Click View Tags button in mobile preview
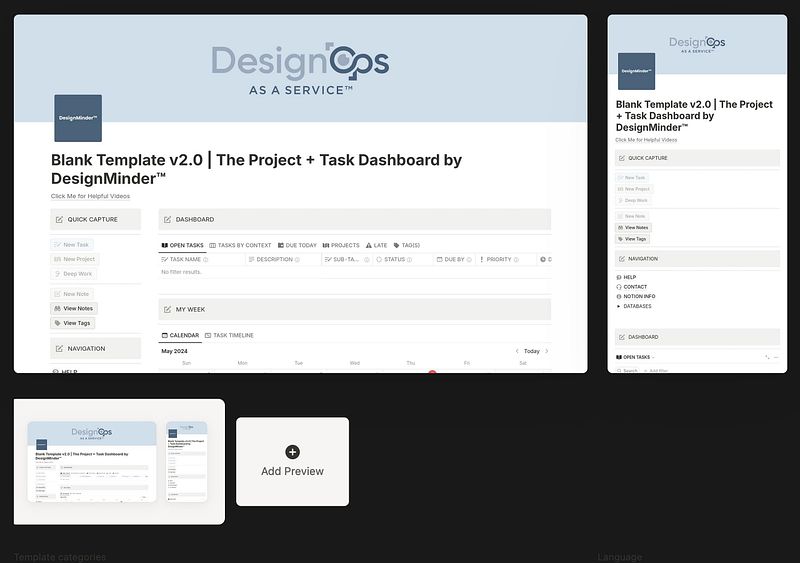Image resolution: width=800 pixels, height=563 pixels. pyautogui.click(x=632, y=239)
